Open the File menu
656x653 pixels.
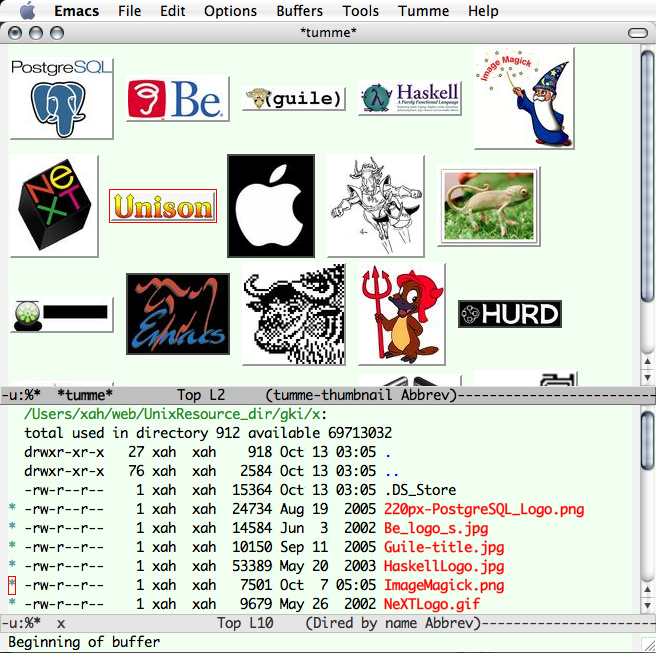(129, 11)
